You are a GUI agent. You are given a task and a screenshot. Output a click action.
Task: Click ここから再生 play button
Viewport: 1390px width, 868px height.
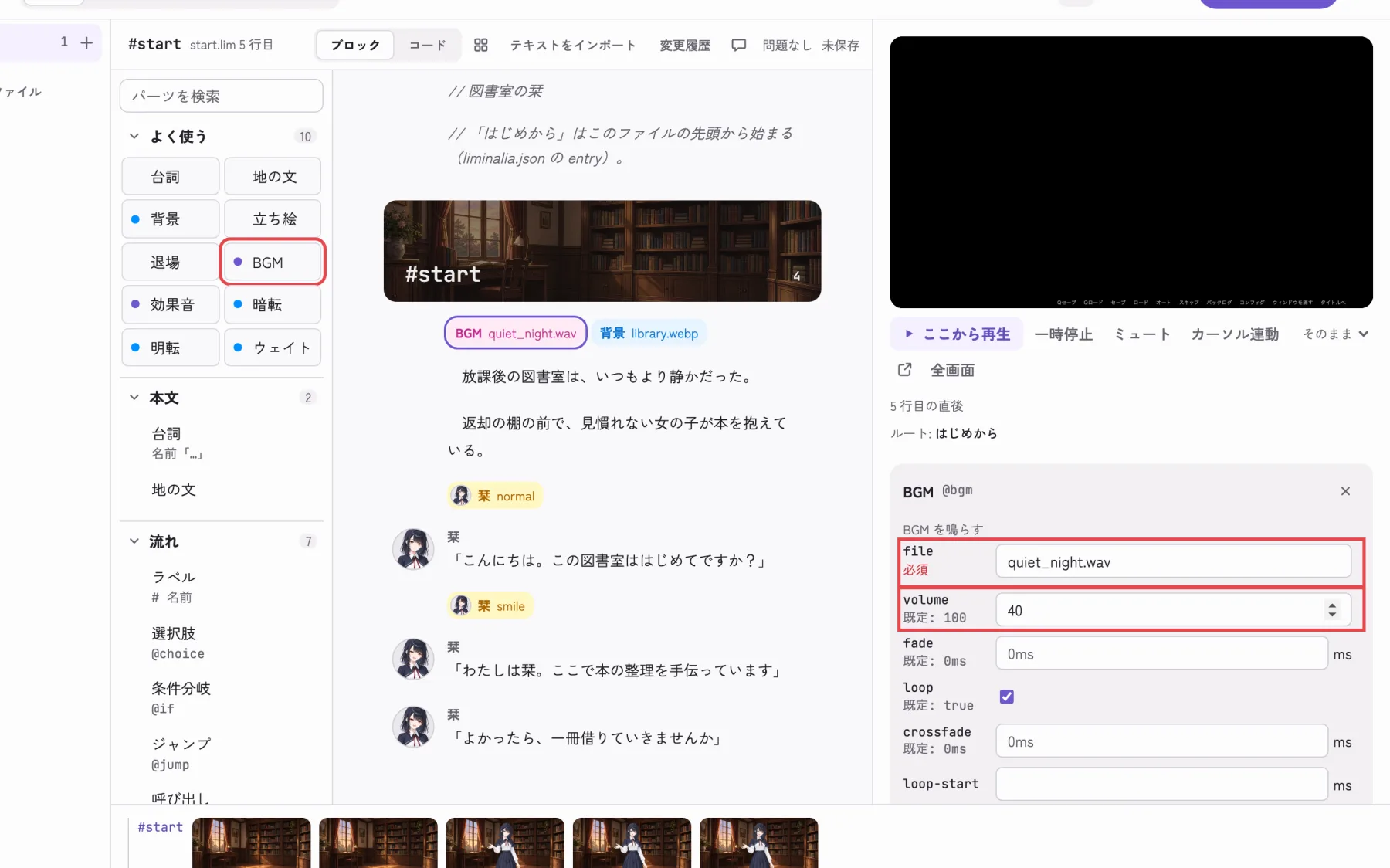(x=957, y=334)
